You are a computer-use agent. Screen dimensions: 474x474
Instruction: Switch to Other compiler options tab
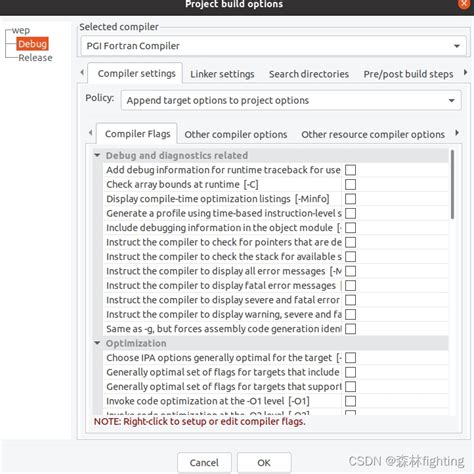click(x=236, y=134)
